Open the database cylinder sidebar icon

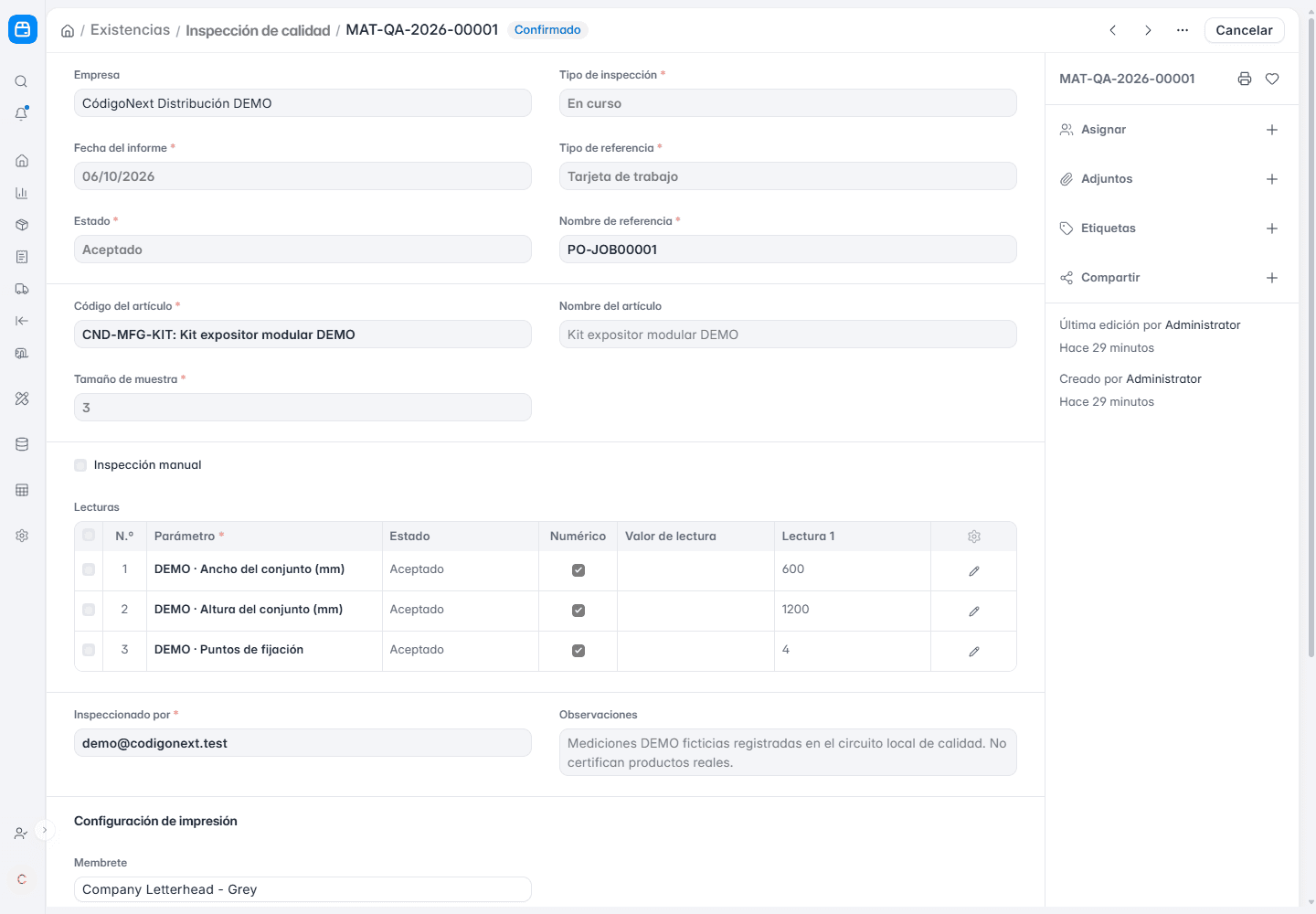(x=22, y=444)
